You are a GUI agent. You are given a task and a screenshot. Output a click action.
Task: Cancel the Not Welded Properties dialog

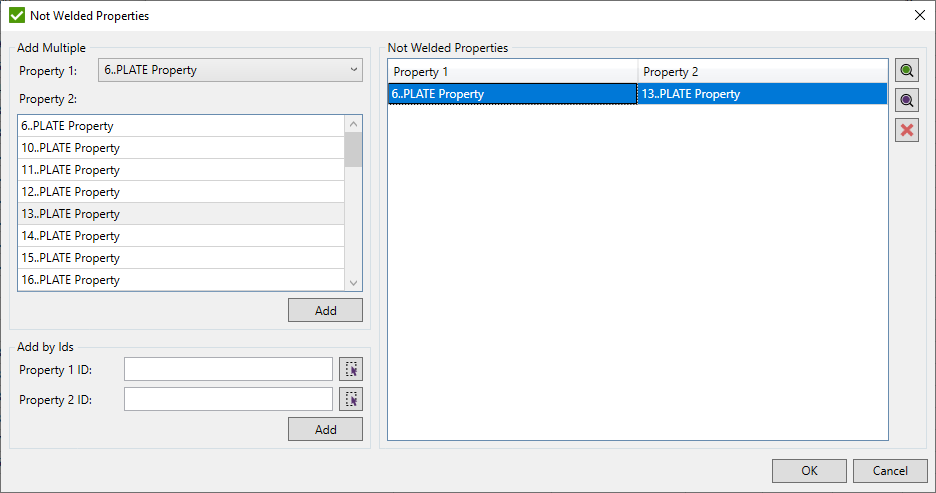pyautogui.click(x=890, y=471)
